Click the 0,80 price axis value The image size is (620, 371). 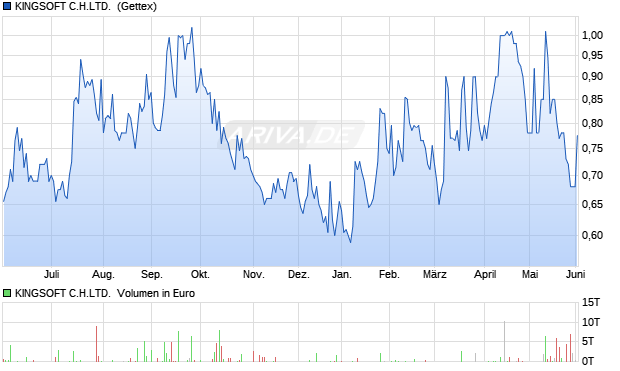[592, 123]
